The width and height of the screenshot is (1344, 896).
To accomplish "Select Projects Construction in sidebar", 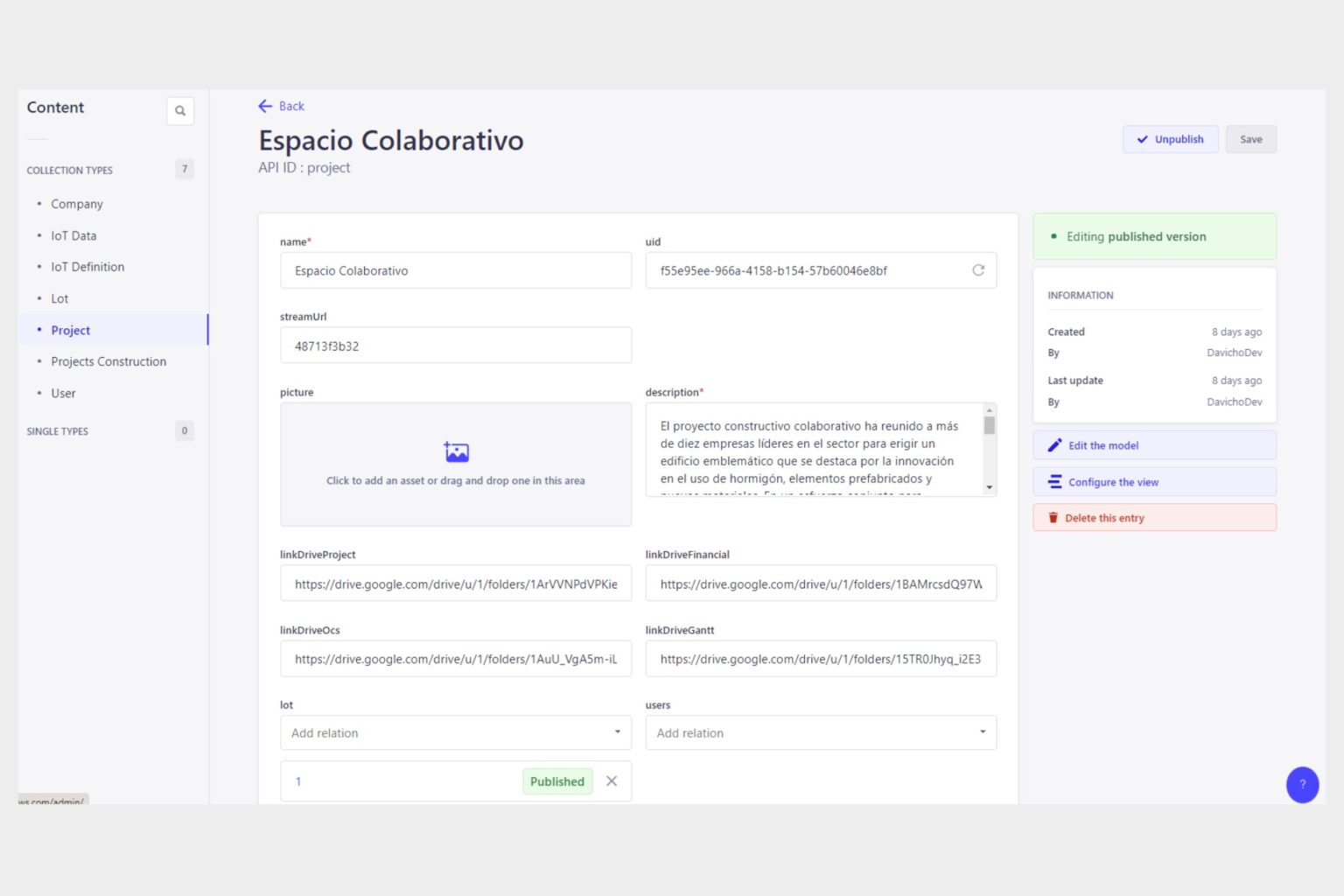I will pos(108,361).
